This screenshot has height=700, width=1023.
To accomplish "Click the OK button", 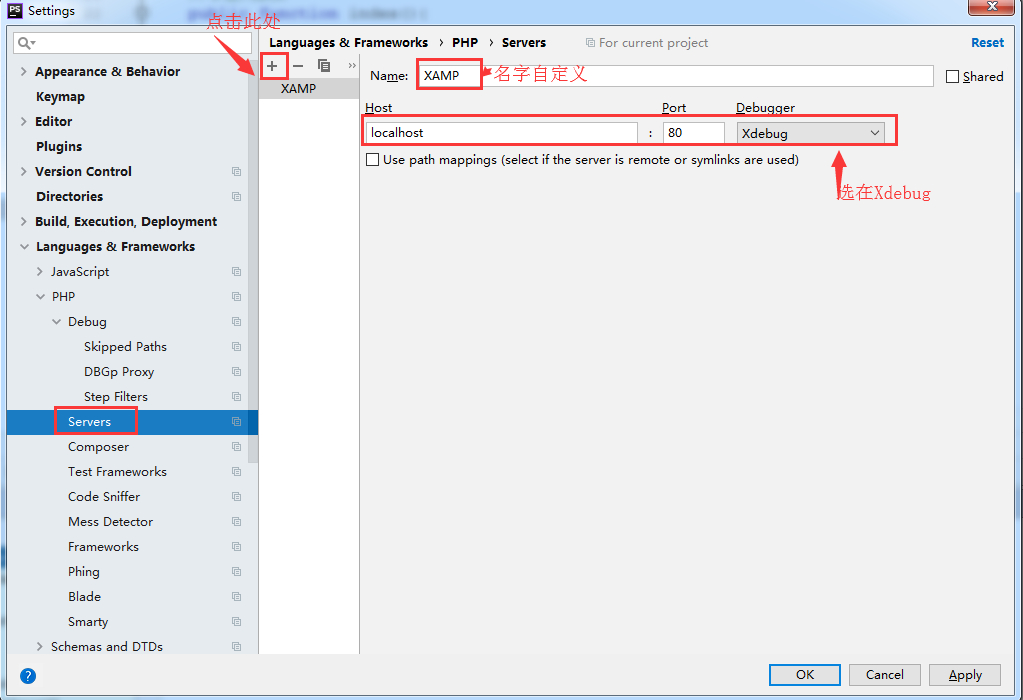I will [804, 675].
